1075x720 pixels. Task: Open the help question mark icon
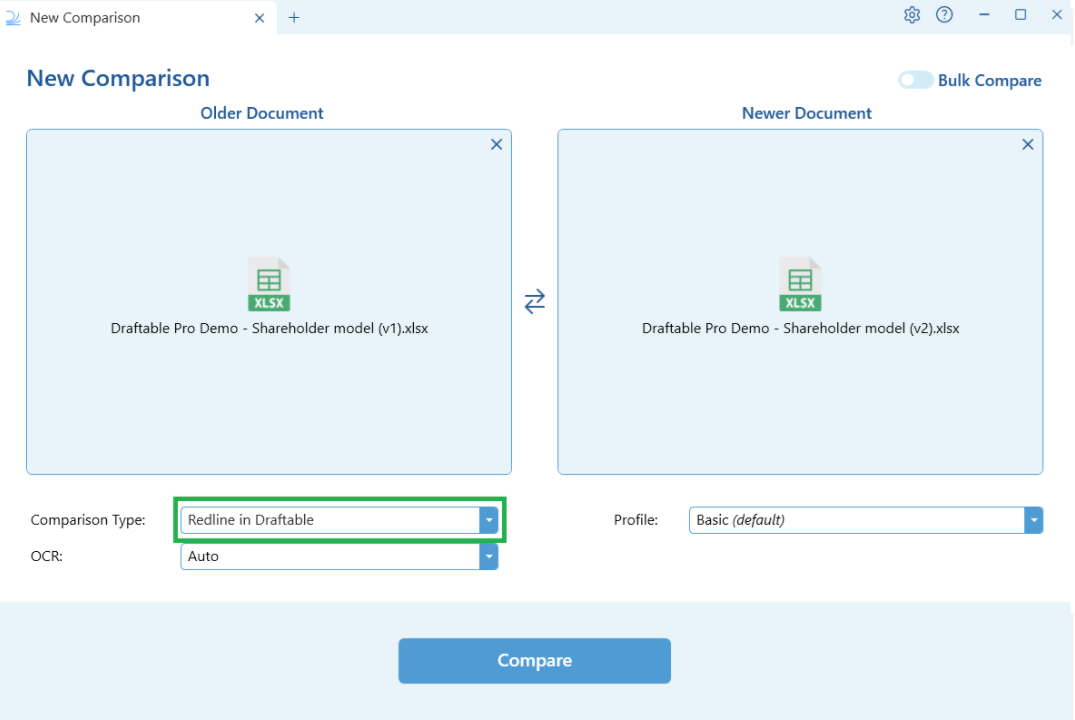tap(944, 15)
